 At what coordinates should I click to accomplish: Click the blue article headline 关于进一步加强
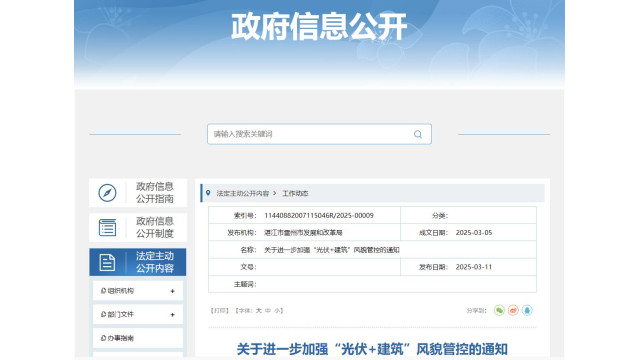coord(372,349)
